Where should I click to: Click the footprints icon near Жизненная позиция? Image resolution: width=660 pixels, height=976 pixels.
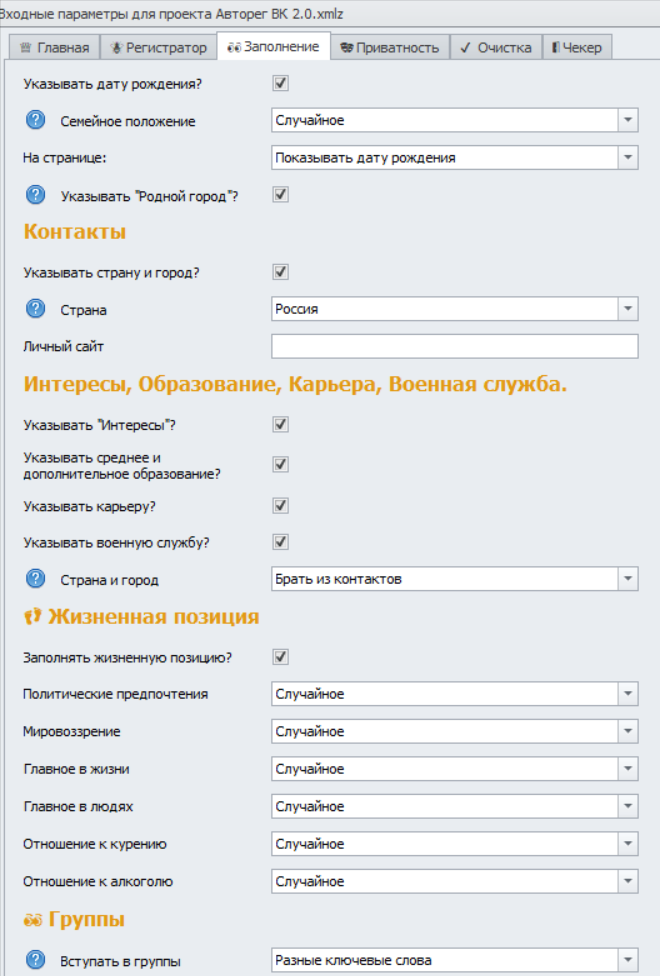[x=35, y=618]
